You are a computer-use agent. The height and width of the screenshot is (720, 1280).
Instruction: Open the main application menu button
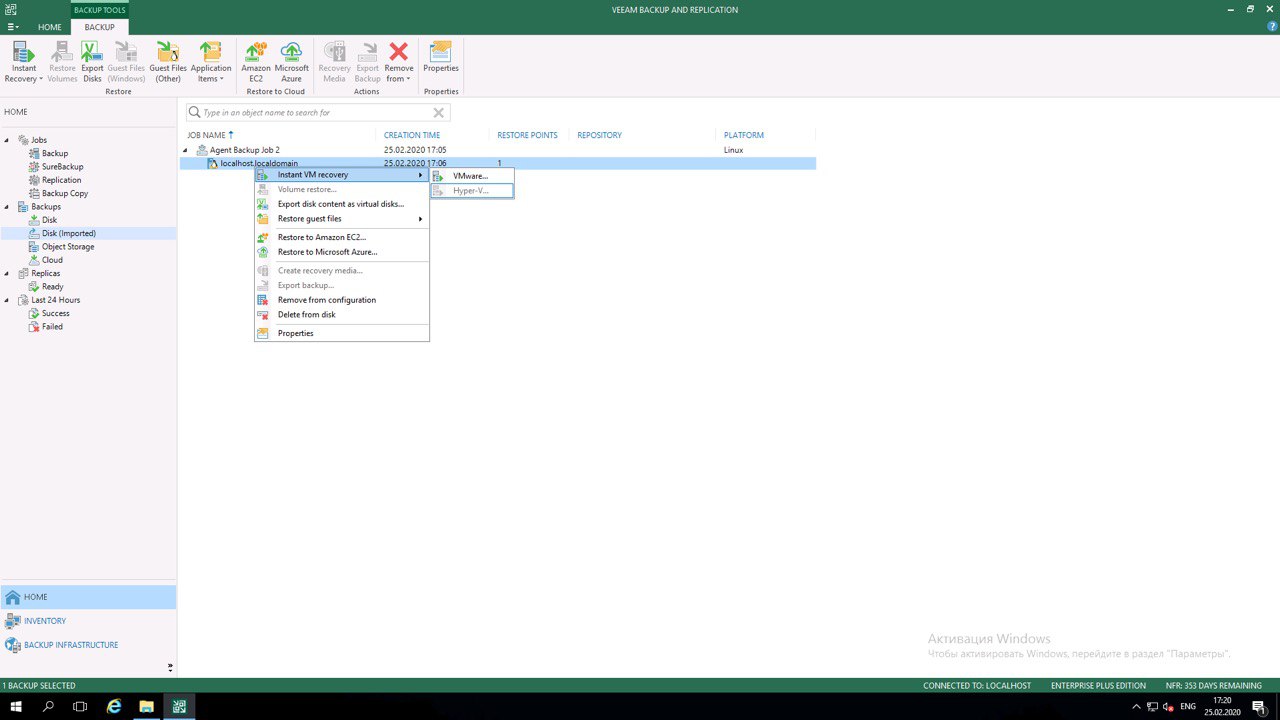(x=12, y=27)
